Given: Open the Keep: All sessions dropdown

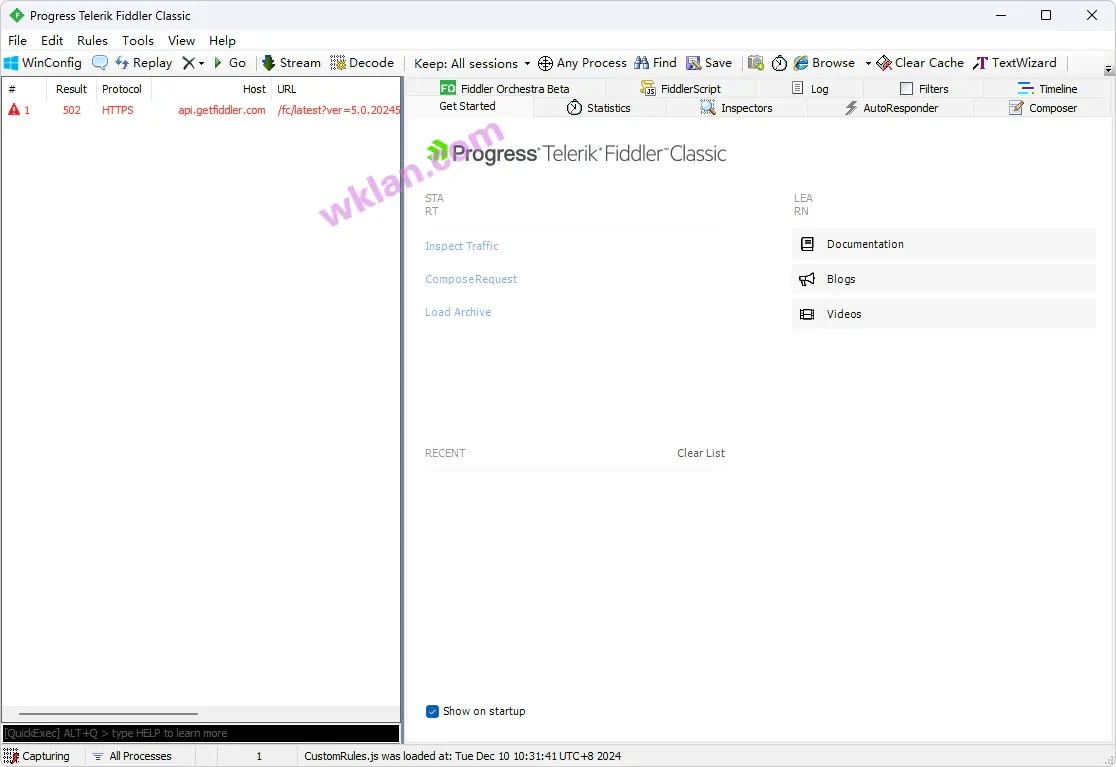Looking at the screenshot, I should point(472,63).
